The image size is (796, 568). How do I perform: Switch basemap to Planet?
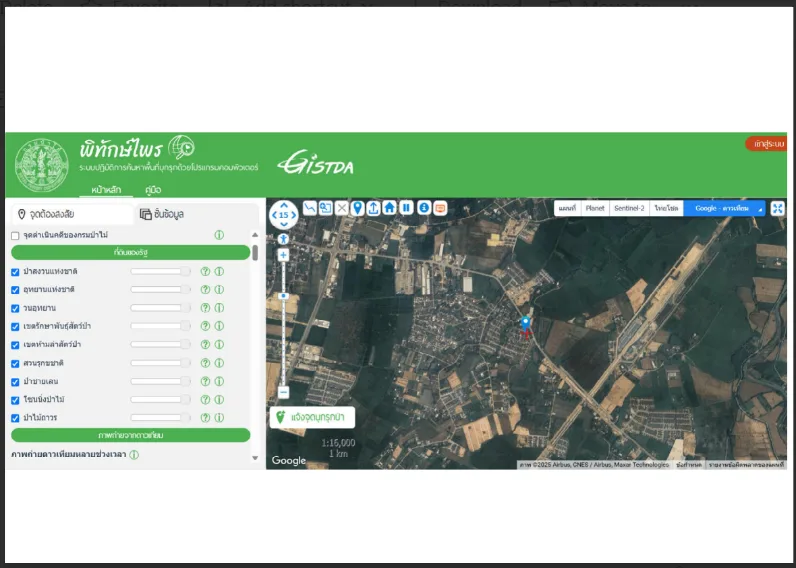(594, 208)
